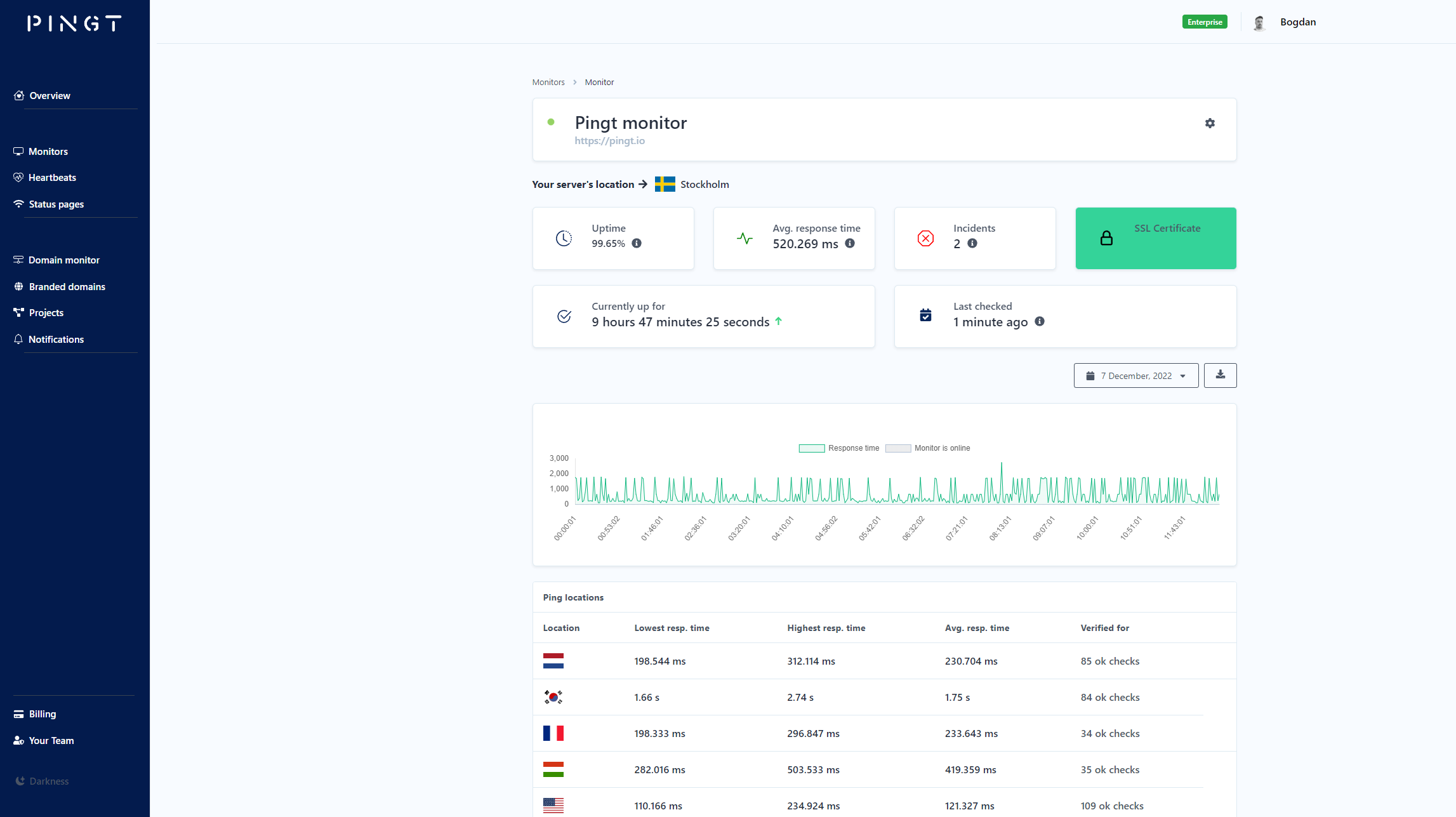Show Incidents info icon
The image size is (1456, 817).
click(x=972, y=243)
